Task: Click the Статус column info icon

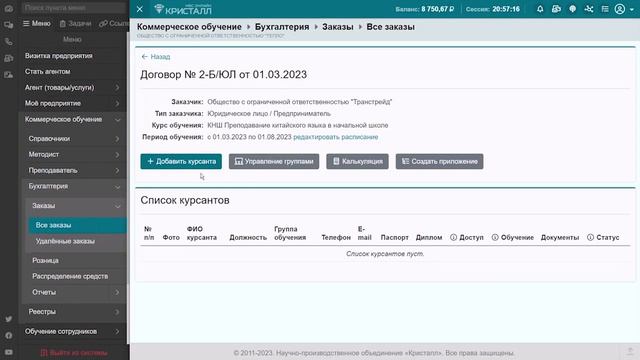Action: [590, 238]
